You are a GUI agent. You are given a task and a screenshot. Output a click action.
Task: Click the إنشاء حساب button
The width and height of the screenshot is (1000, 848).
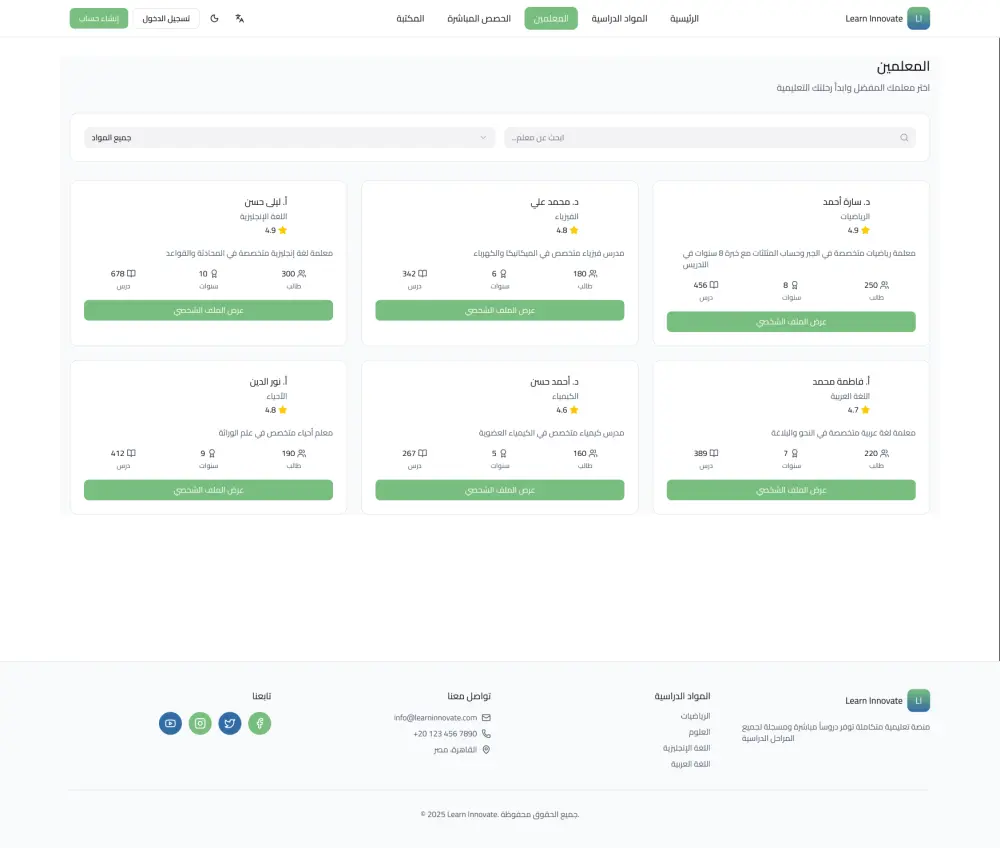pos(98,17)
